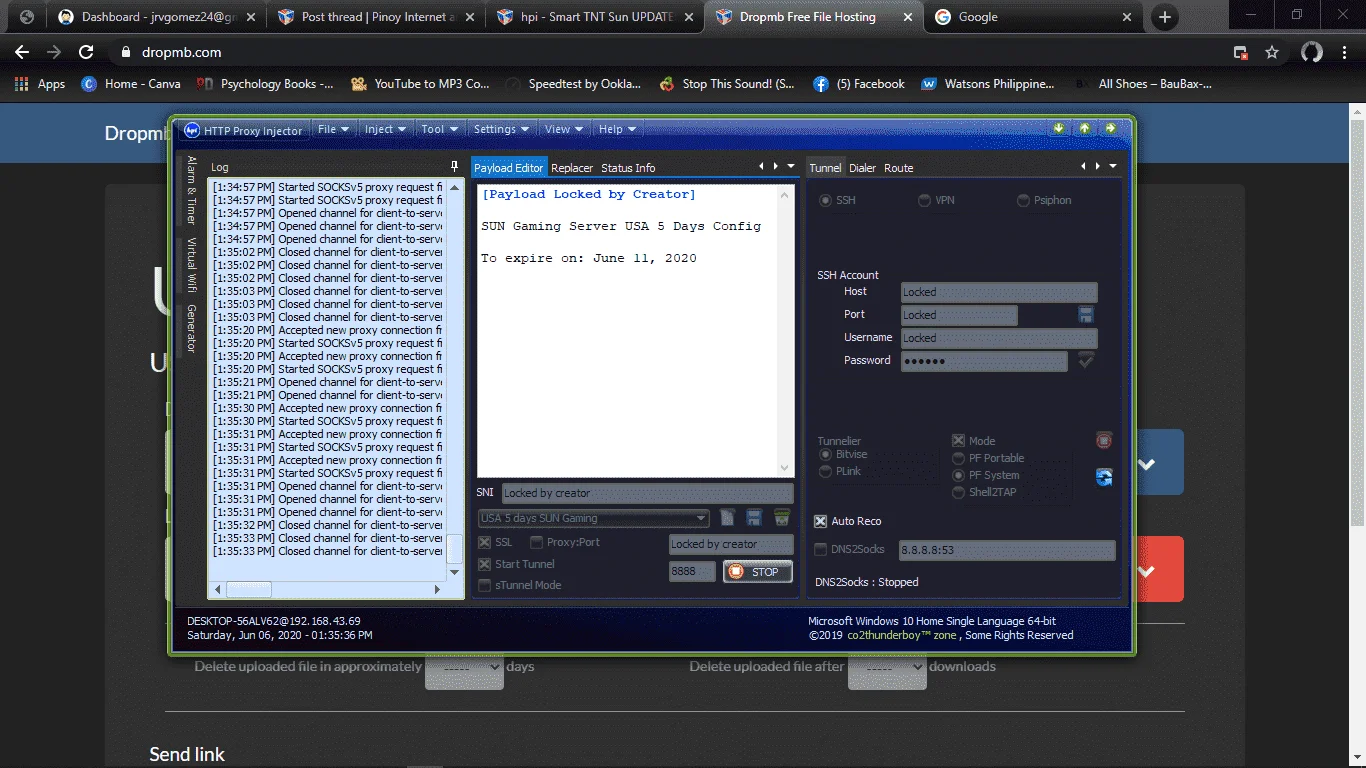Switch to the Route tab
Screen dimensions: 1366x768
[x=898, y=168]
